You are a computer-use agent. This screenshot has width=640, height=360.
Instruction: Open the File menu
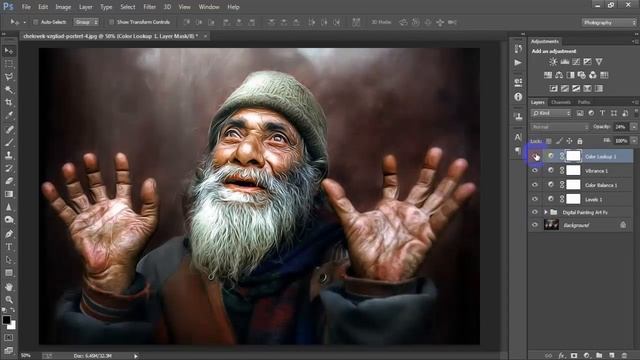coord(26,7)
